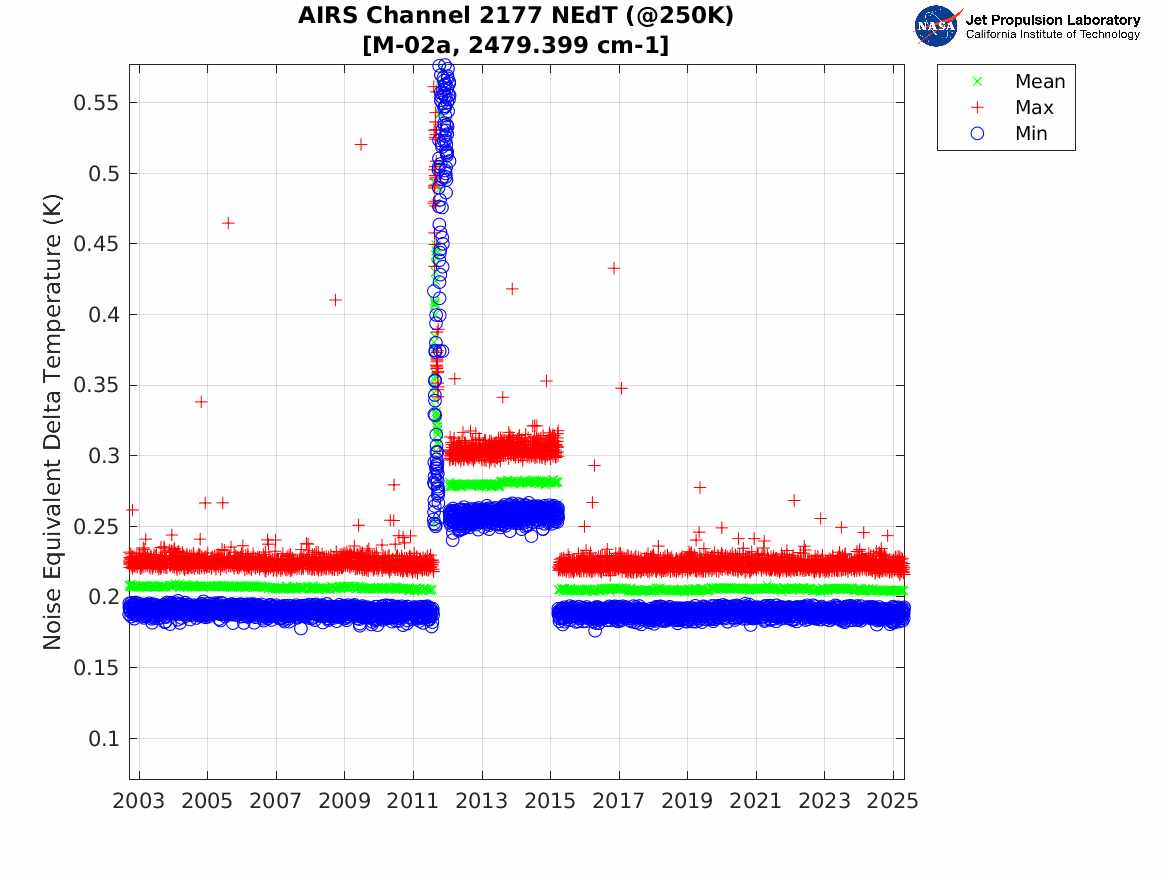Select the red Max outlier near 0.465

pyautogui.click(x=228, y=223)
